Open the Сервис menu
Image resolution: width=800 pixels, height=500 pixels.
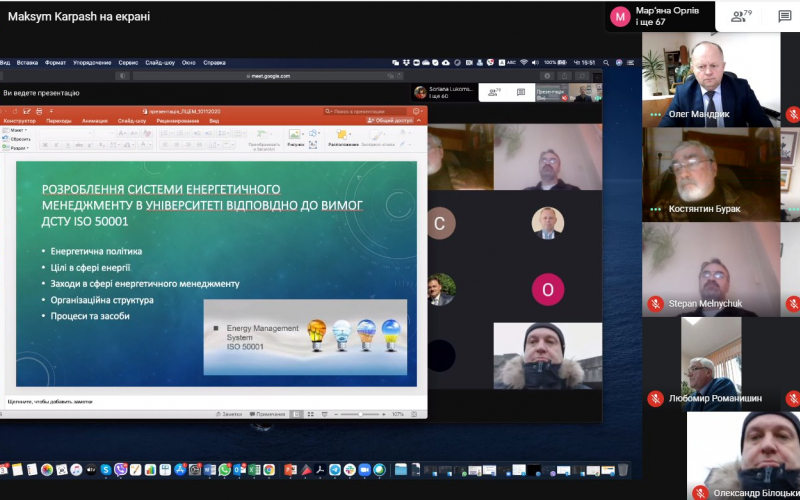click(128, 63)
